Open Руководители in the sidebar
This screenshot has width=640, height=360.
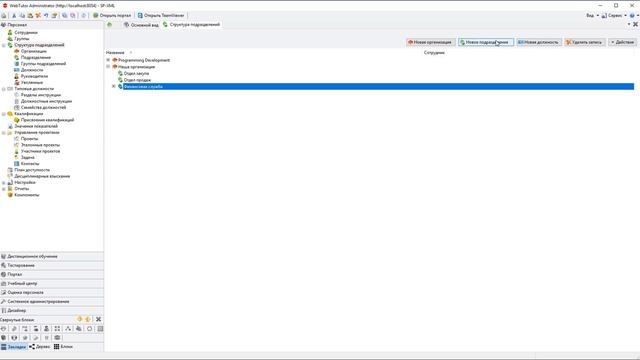[34, 76]
